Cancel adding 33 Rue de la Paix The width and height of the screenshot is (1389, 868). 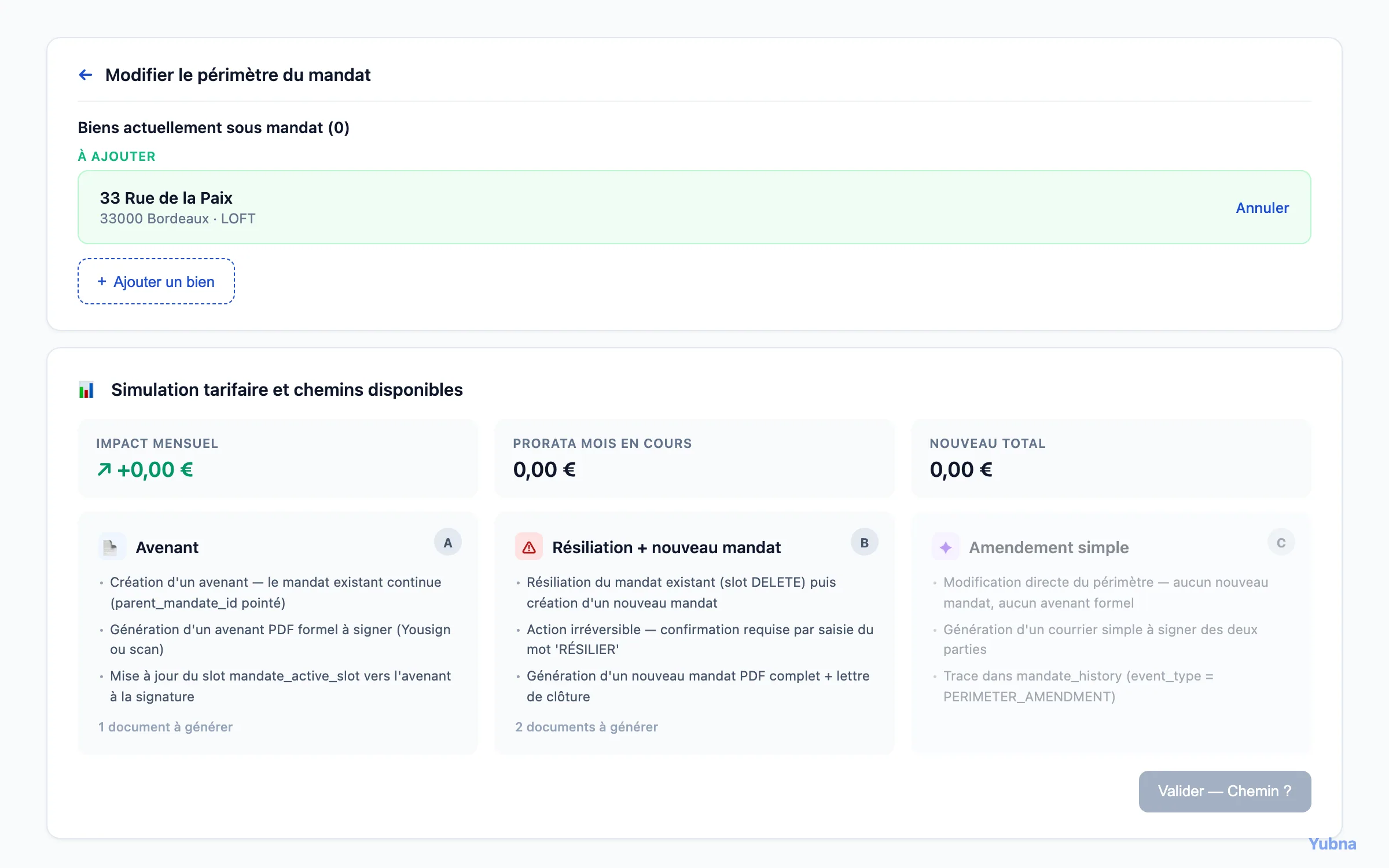click(x=1262, y=208)
